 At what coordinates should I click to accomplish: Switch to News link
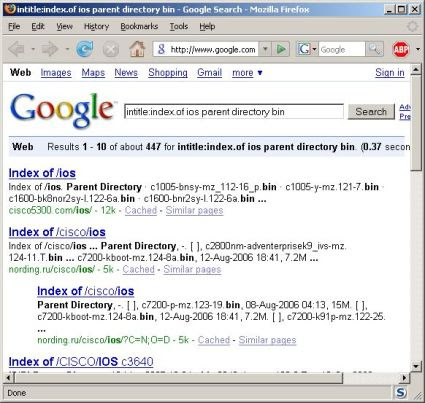point(126,73)
